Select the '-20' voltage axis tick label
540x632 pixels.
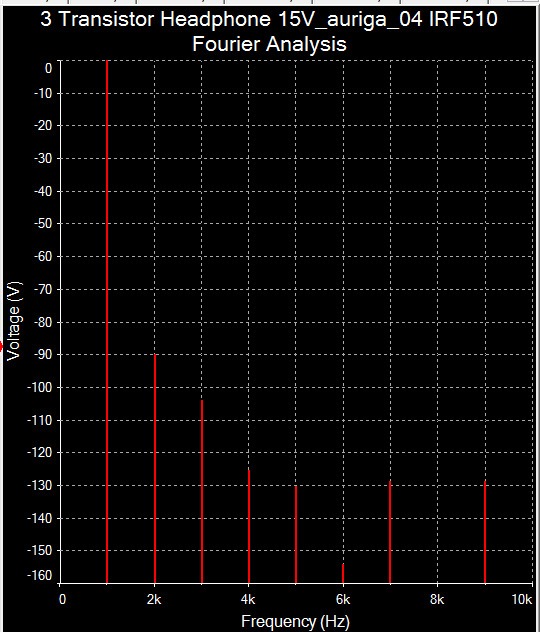click(x=43, y=126)
